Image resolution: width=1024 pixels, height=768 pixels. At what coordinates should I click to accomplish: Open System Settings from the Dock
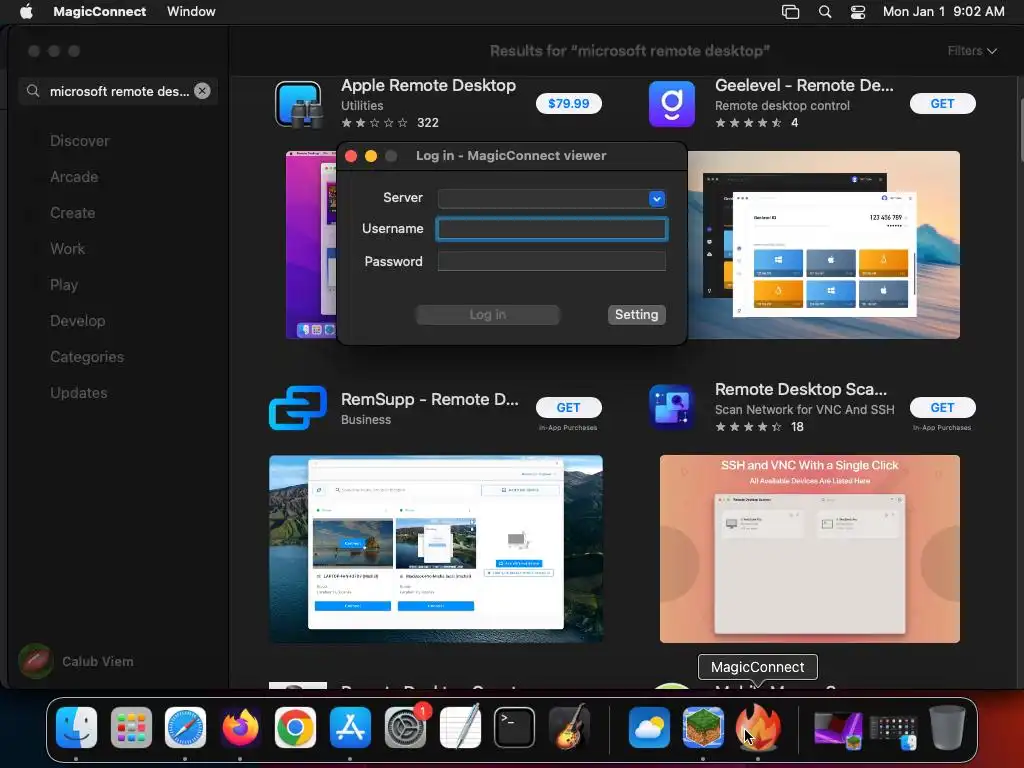[x=405, y=727]
